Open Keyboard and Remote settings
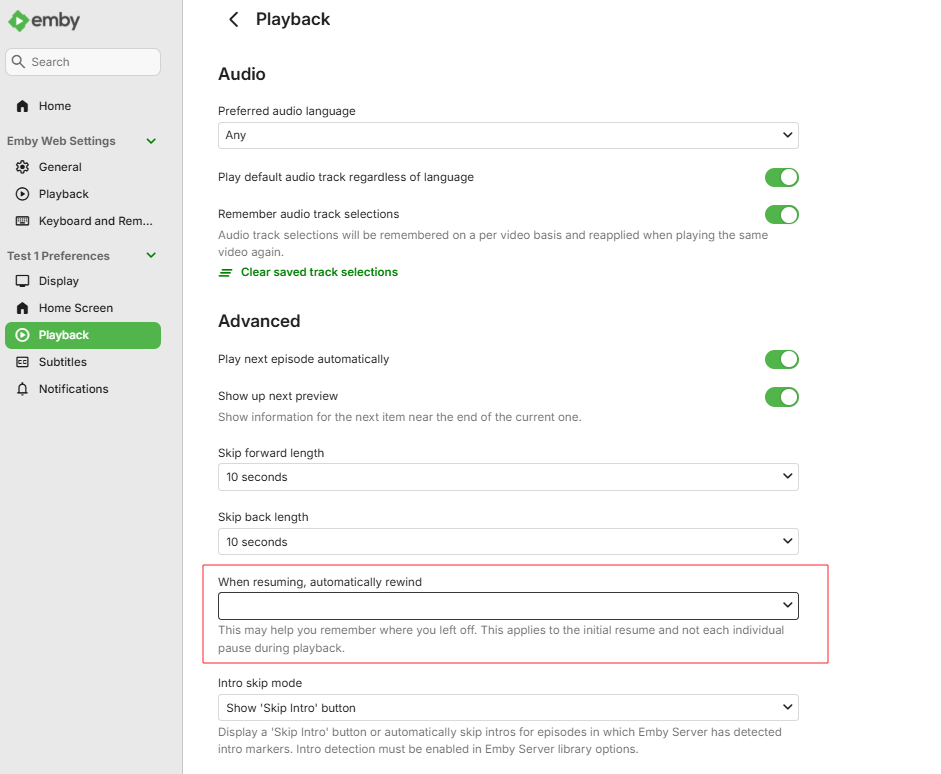 coord(83,221)
